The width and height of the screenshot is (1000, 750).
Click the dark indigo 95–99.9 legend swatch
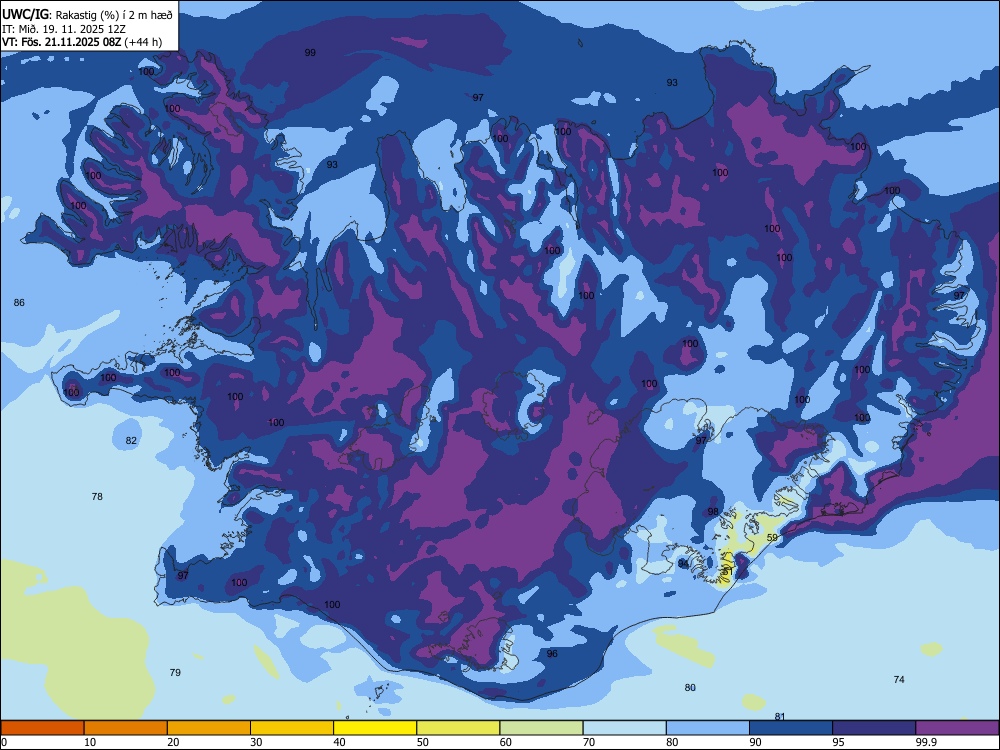874,728
